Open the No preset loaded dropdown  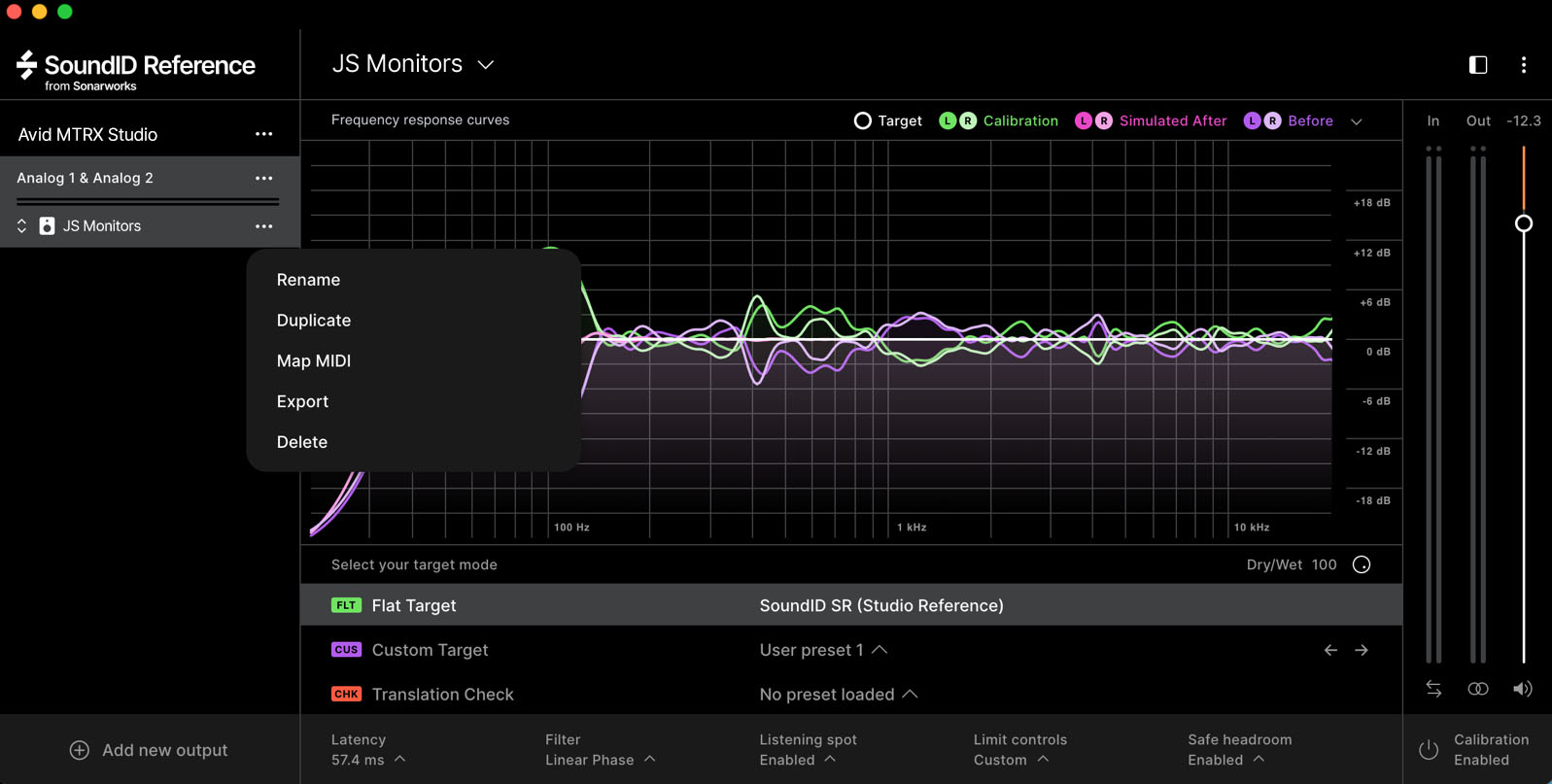[839, 694]
